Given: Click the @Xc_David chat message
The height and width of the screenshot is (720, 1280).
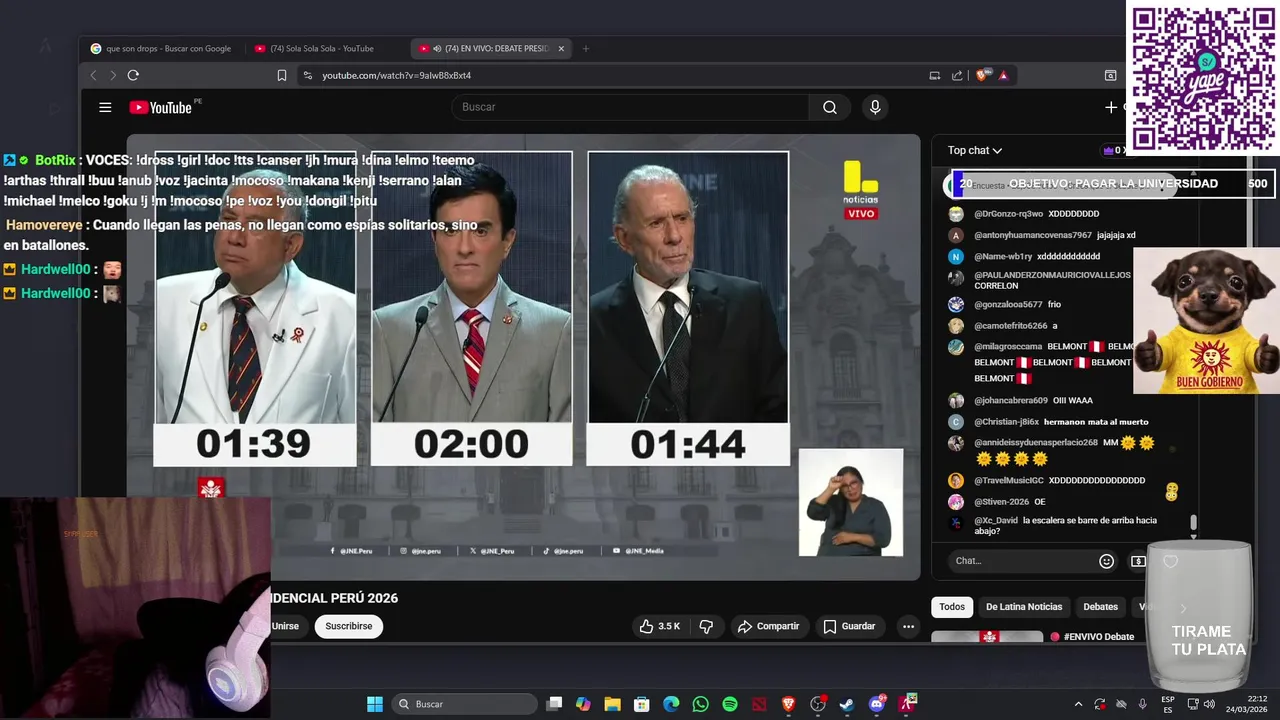Looking at the screenshot, I should pos(1065,526).
